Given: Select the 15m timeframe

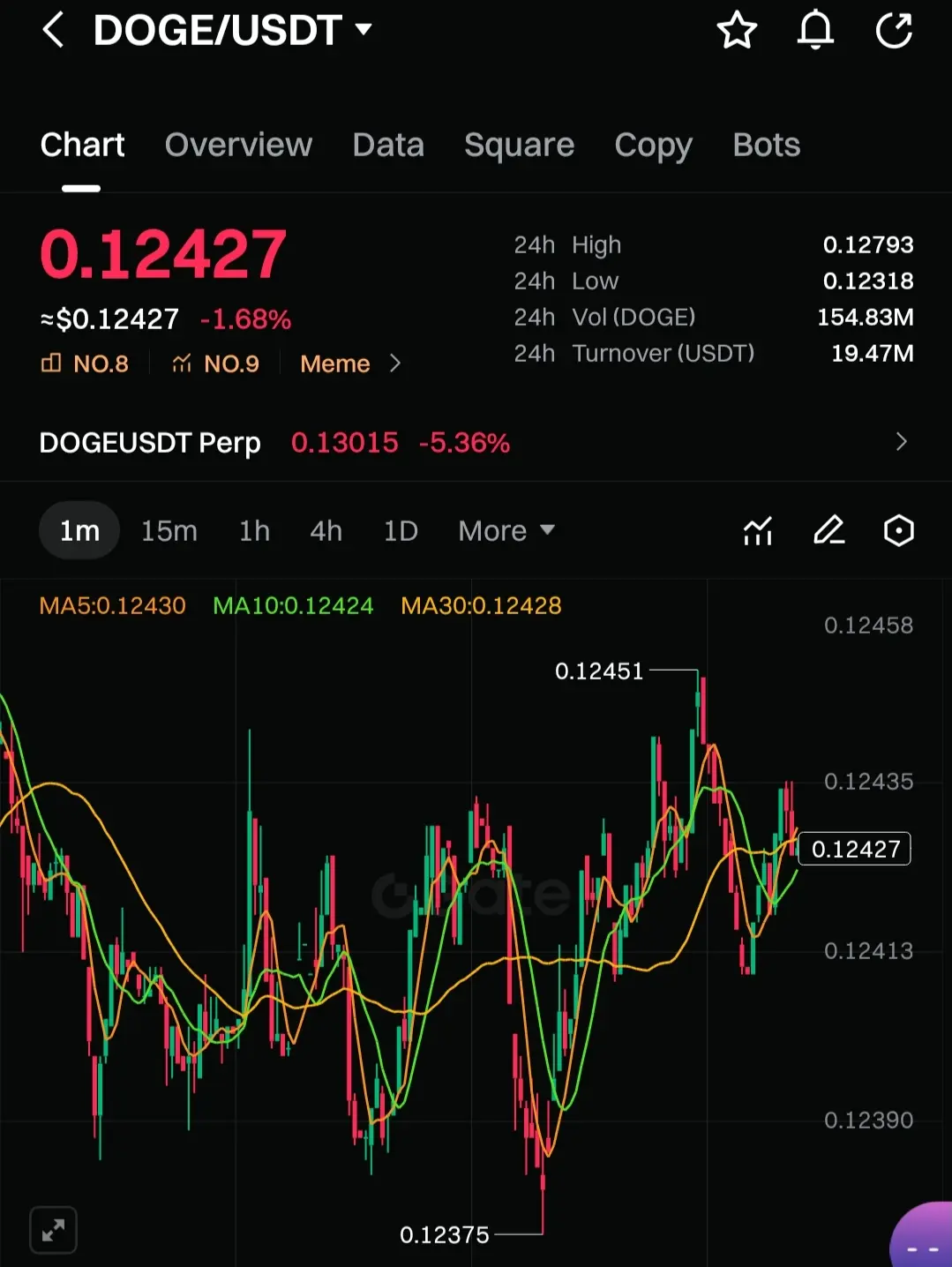Looking at the screenshot, I should [x=169, y=530].
